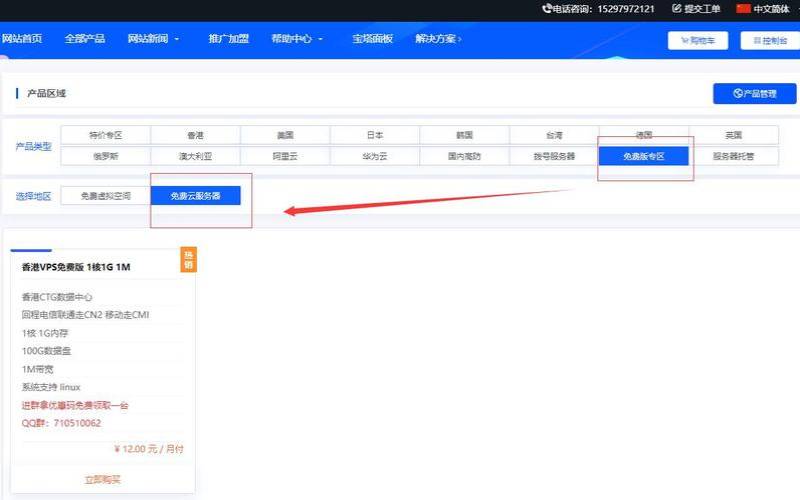Open the 控制台 console button
The width and height of the screenshot is (800, 500).
(769, 41)
